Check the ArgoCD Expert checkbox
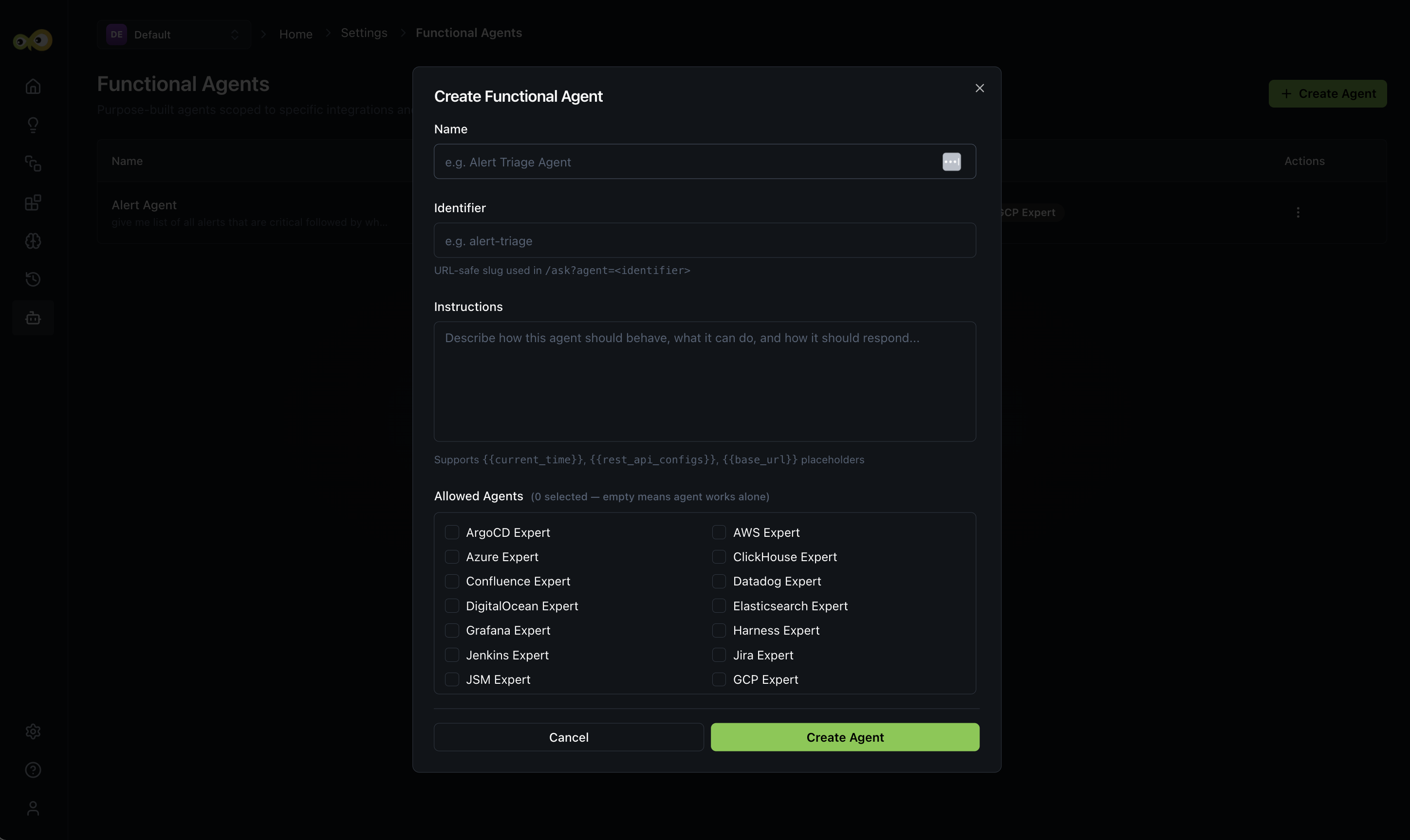1410x840 pixels. [452, 532]
